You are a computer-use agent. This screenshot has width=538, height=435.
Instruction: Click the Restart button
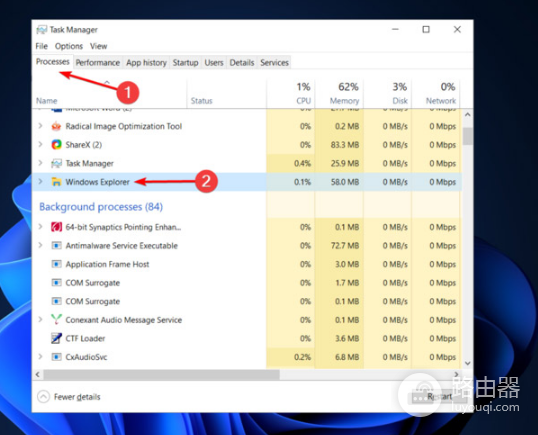click(440, 397)
